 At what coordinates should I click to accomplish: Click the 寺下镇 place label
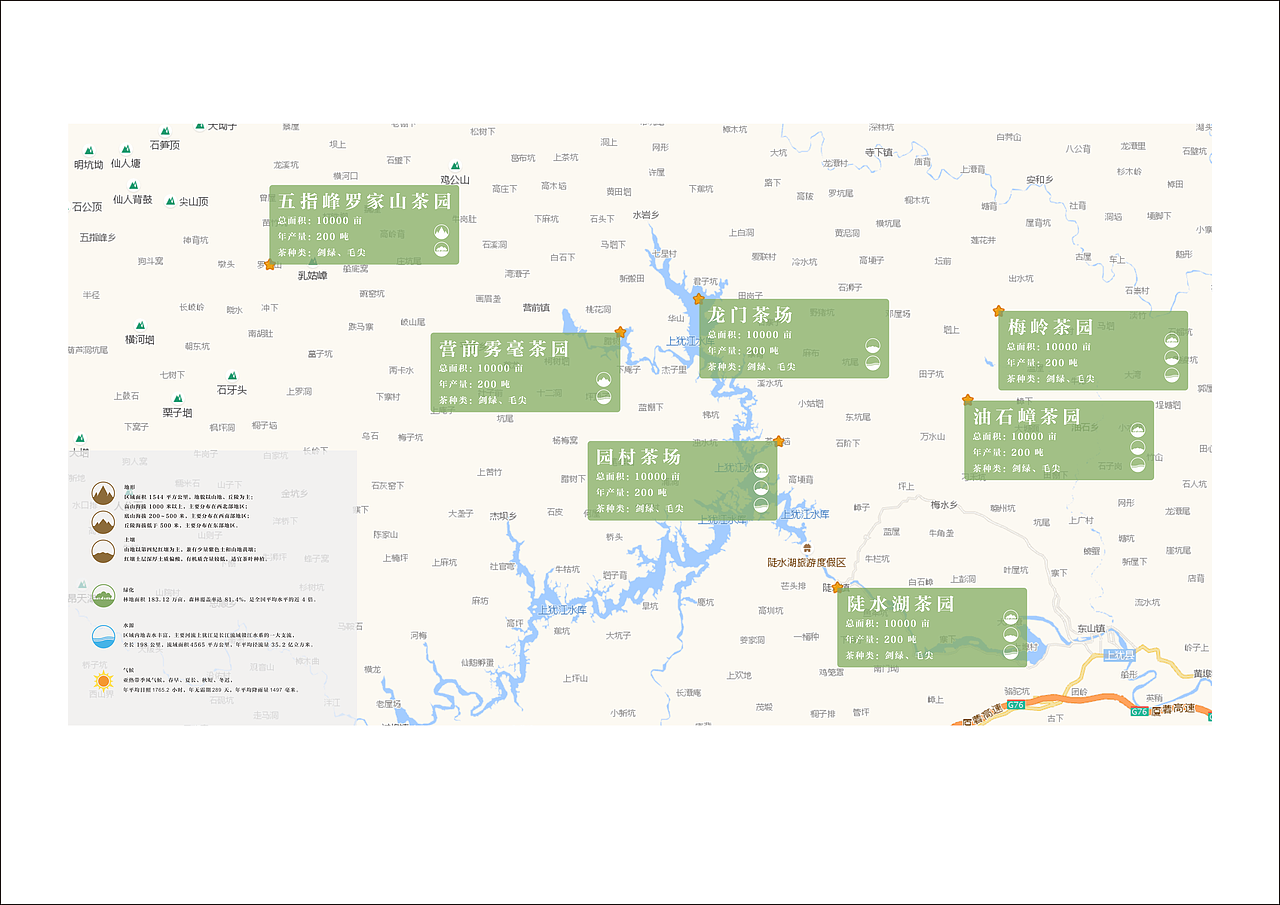pyautogui.click(x=878, y=152)
